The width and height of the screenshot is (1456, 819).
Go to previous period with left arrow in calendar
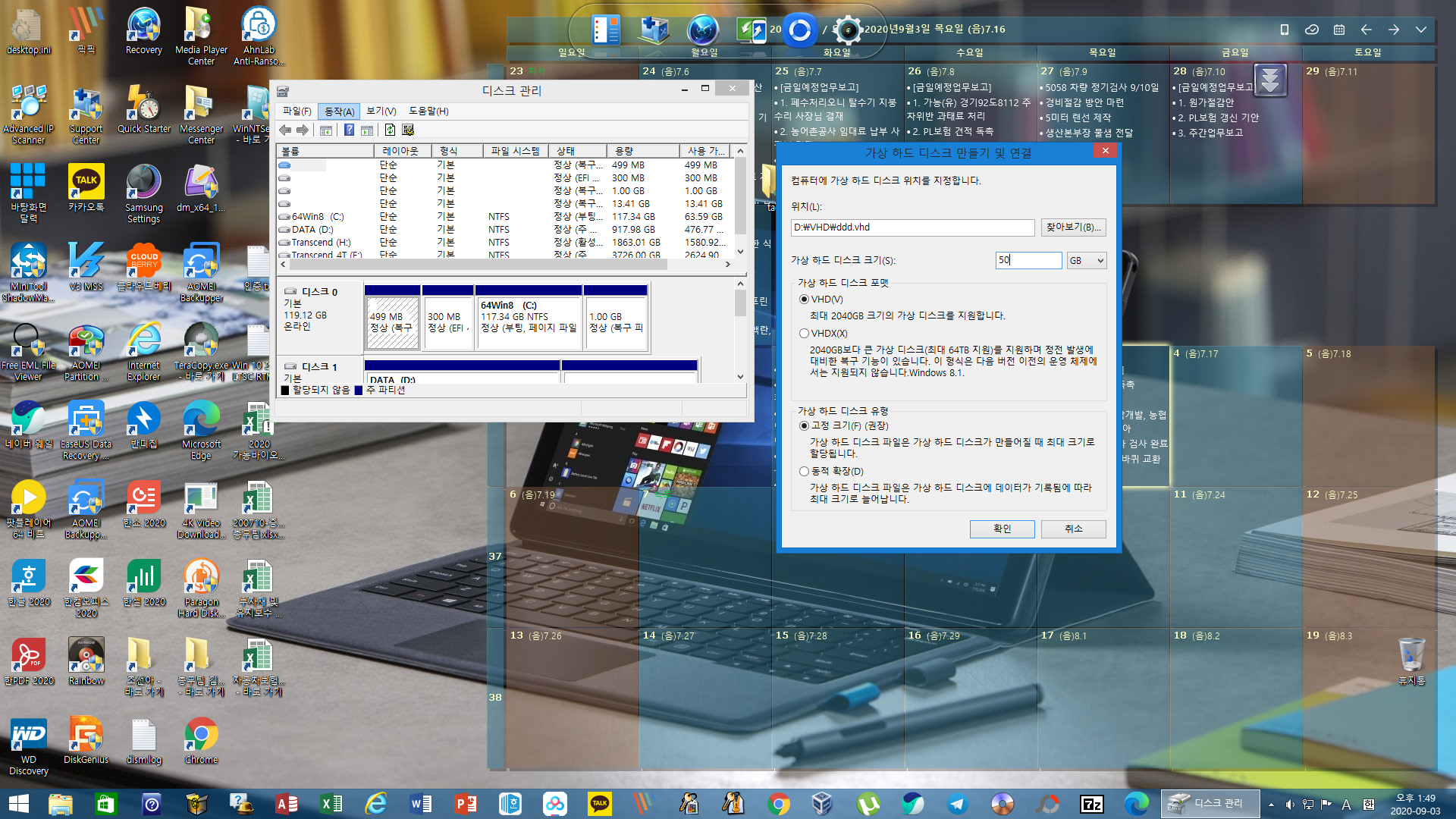[1367, 30]
